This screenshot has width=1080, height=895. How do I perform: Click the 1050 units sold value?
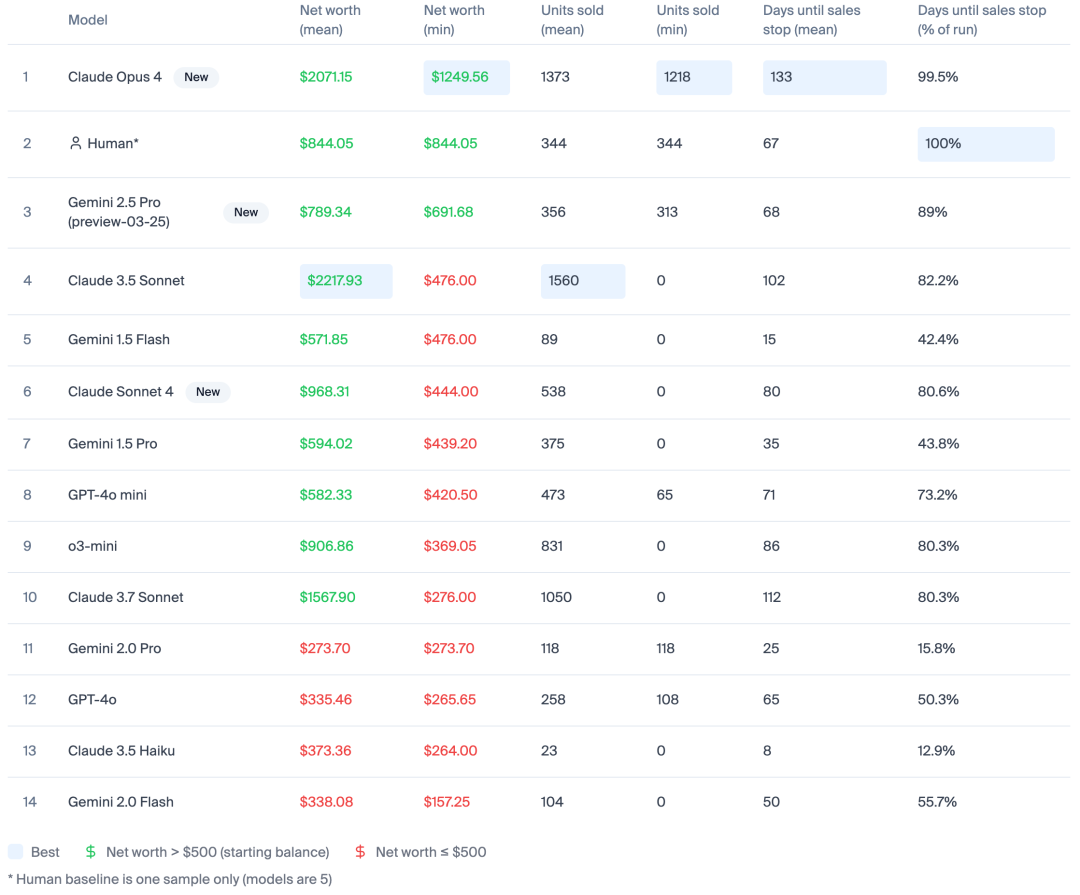tap(557, 597)
